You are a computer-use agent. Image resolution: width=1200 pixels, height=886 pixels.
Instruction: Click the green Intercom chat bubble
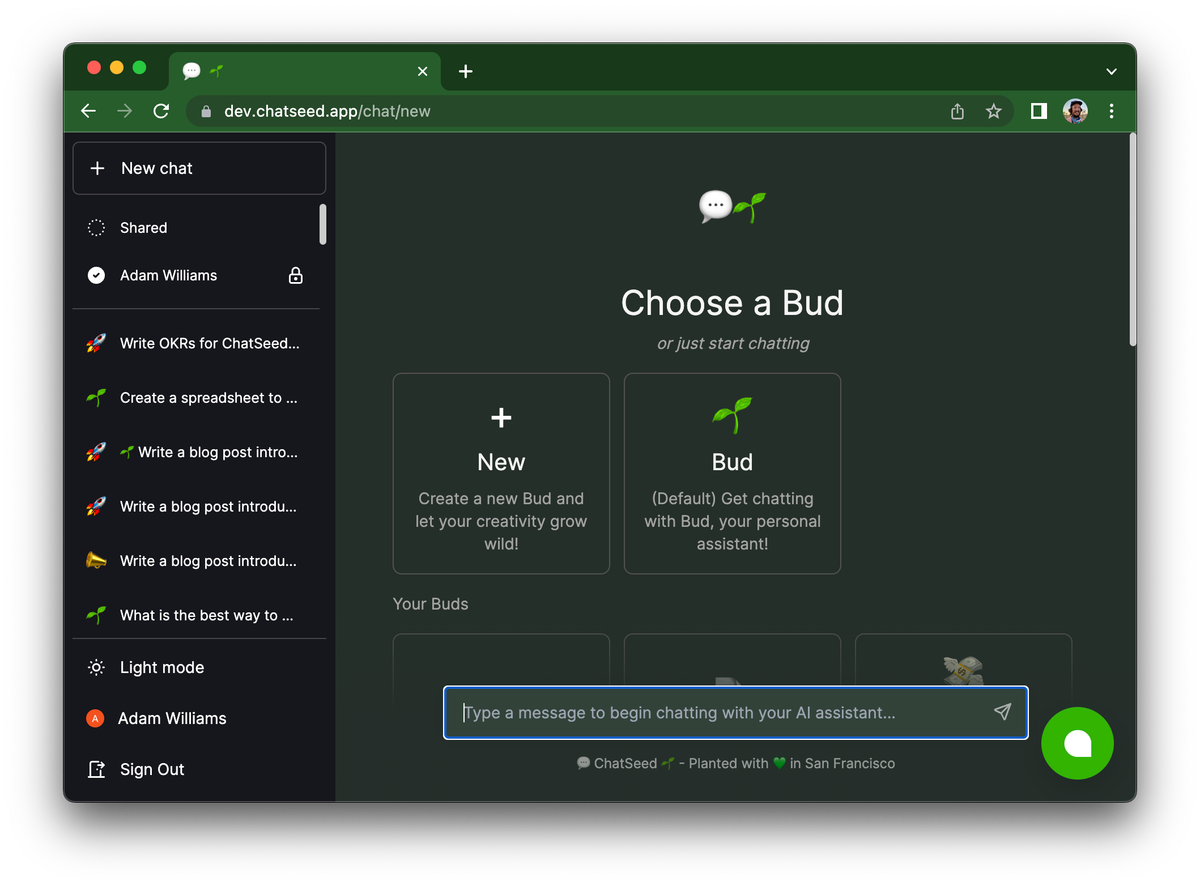click(1077, 743)
